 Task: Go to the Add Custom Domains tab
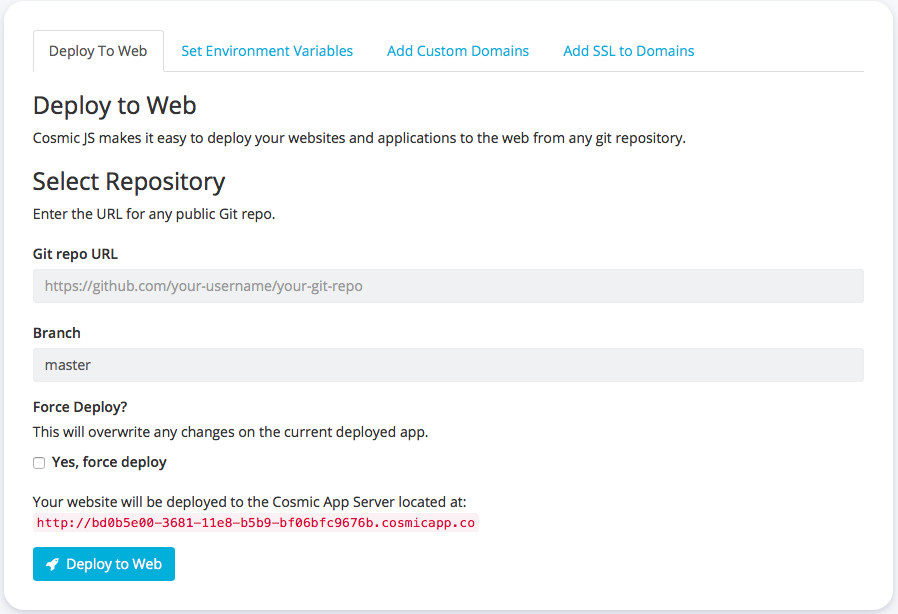(458, 51)
